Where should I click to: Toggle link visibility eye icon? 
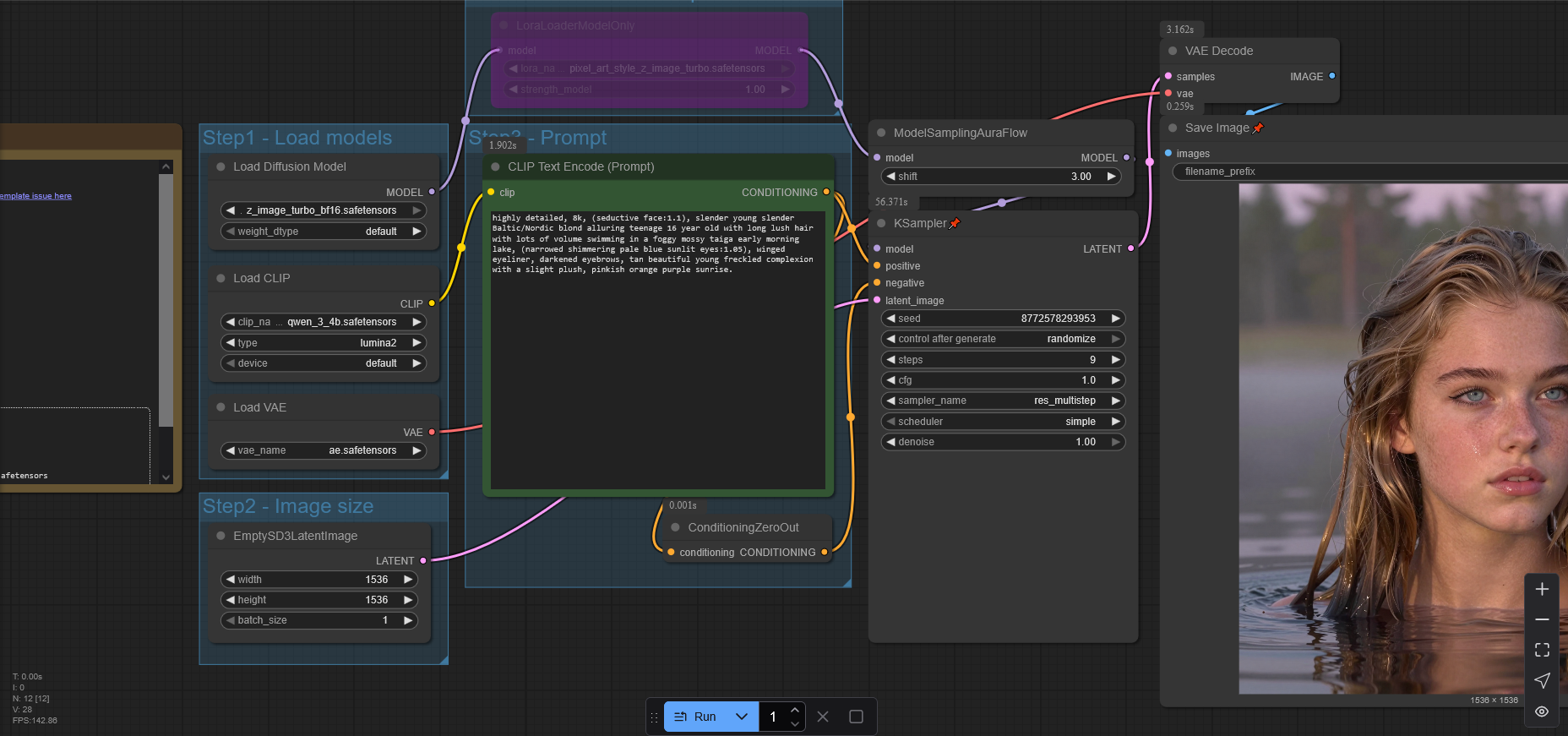1542,711
